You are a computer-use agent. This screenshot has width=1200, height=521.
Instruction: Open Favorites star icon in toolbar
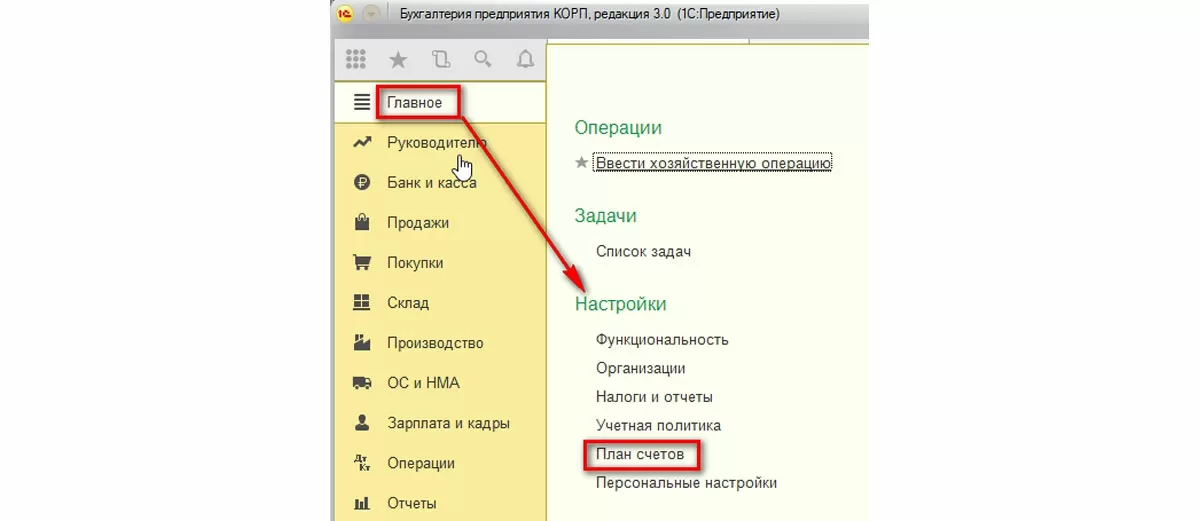pyautogui.click(x=398, y=59)
